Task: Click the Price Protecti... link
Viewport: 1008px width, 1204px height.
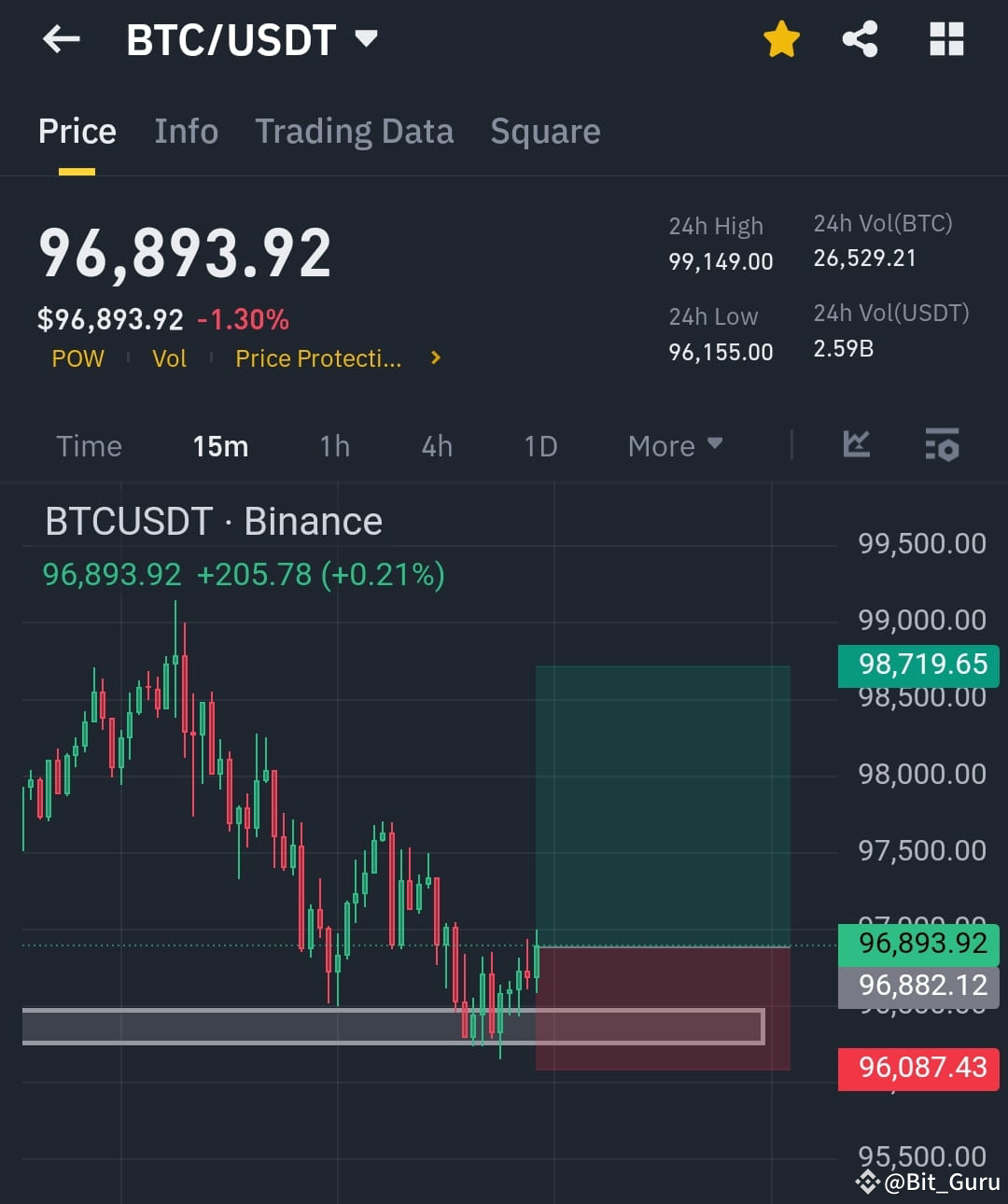Action: (318, 357)
